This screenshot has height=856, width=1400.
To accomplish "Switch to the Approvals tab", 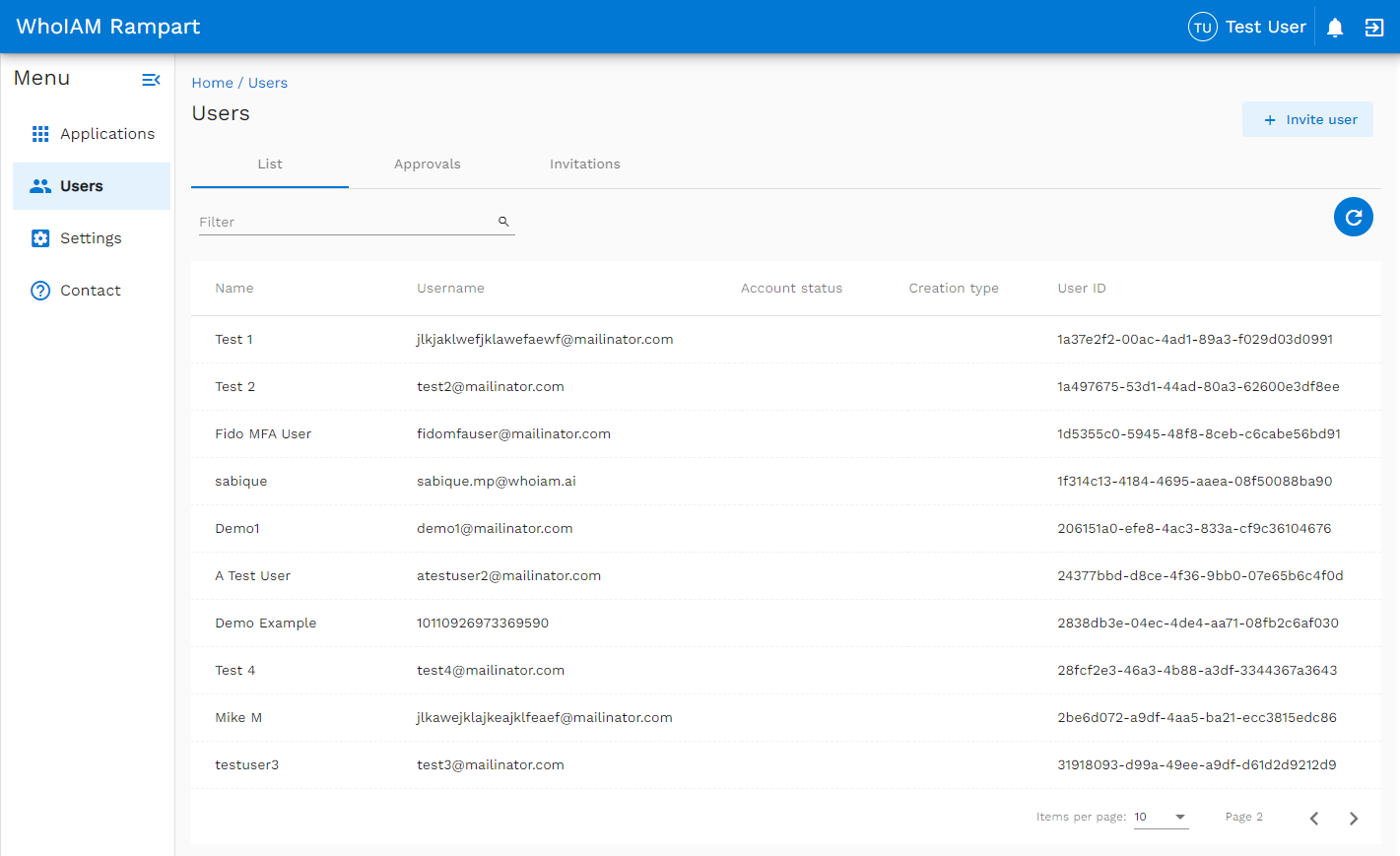I will [x=428, y=164].
